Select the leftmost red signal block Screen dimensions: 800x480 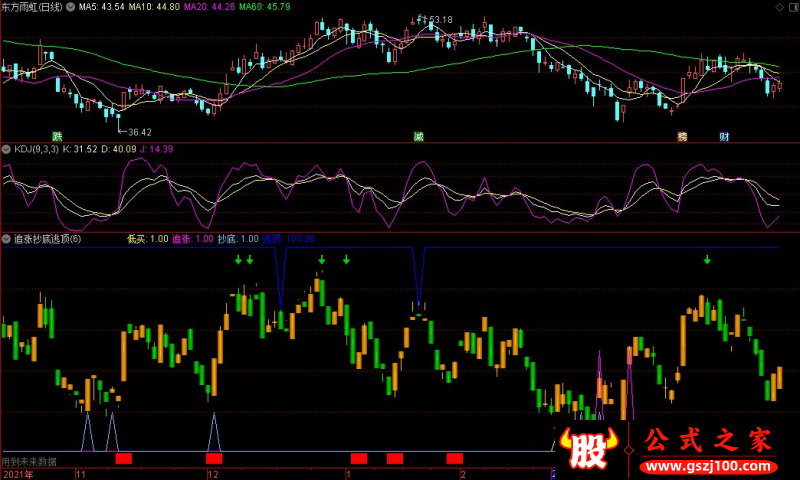coord(123,458)
